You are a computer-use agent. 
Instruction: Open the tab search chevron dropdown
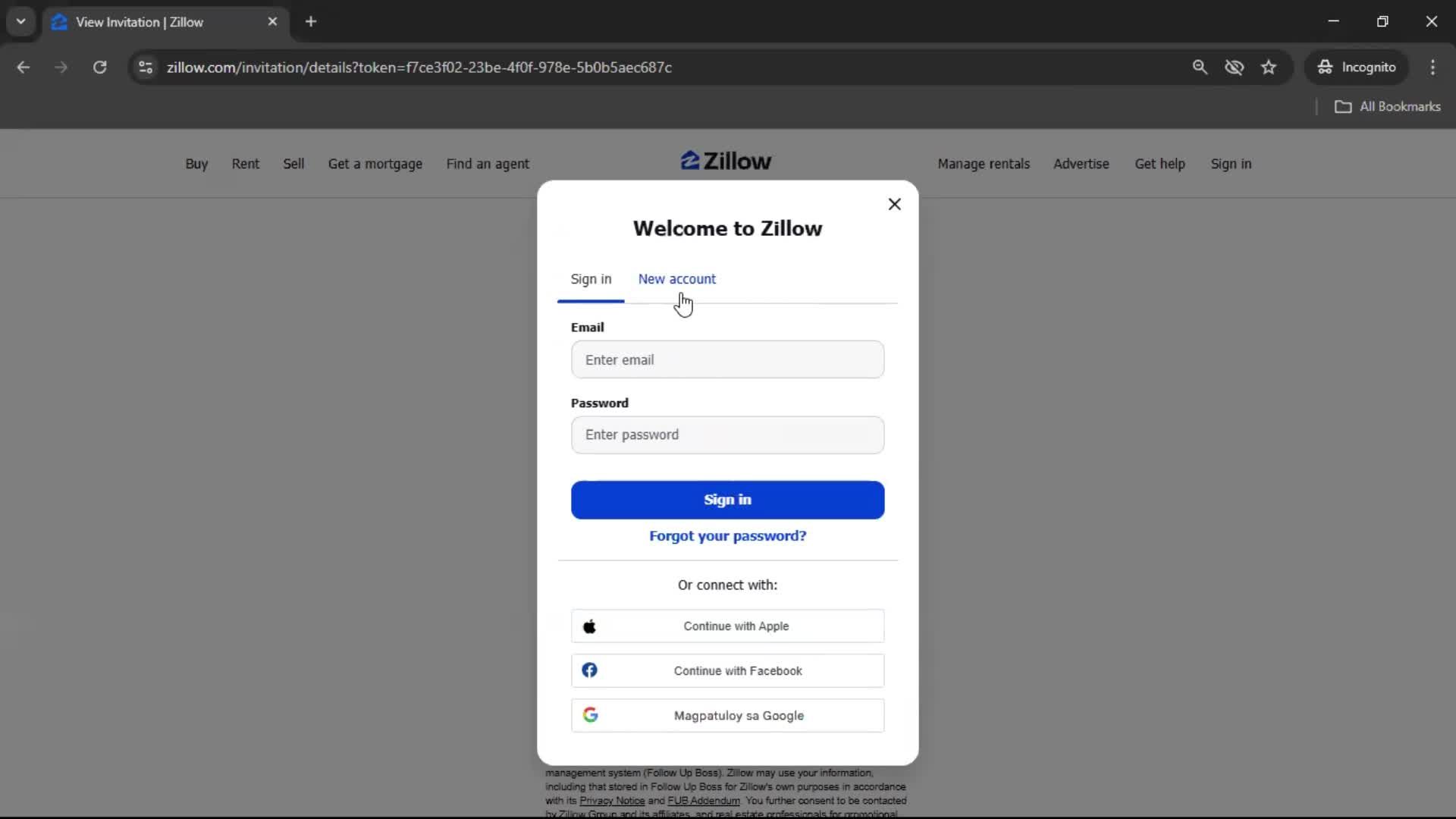click(x=21, y=21)
